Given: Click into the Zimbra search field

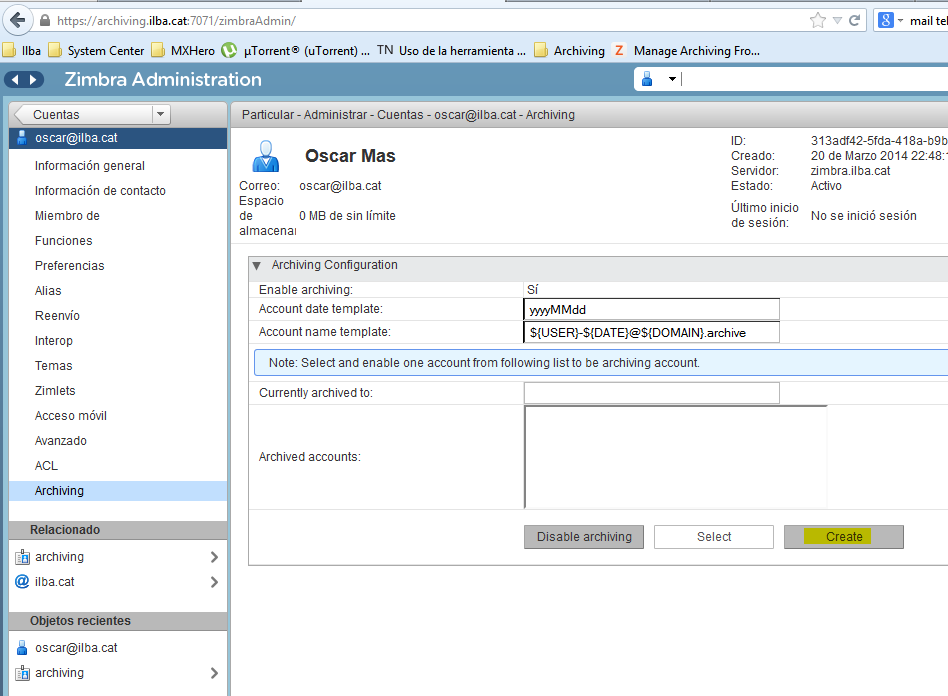Looking at the screenshot, I should click(x=813, y=79).
